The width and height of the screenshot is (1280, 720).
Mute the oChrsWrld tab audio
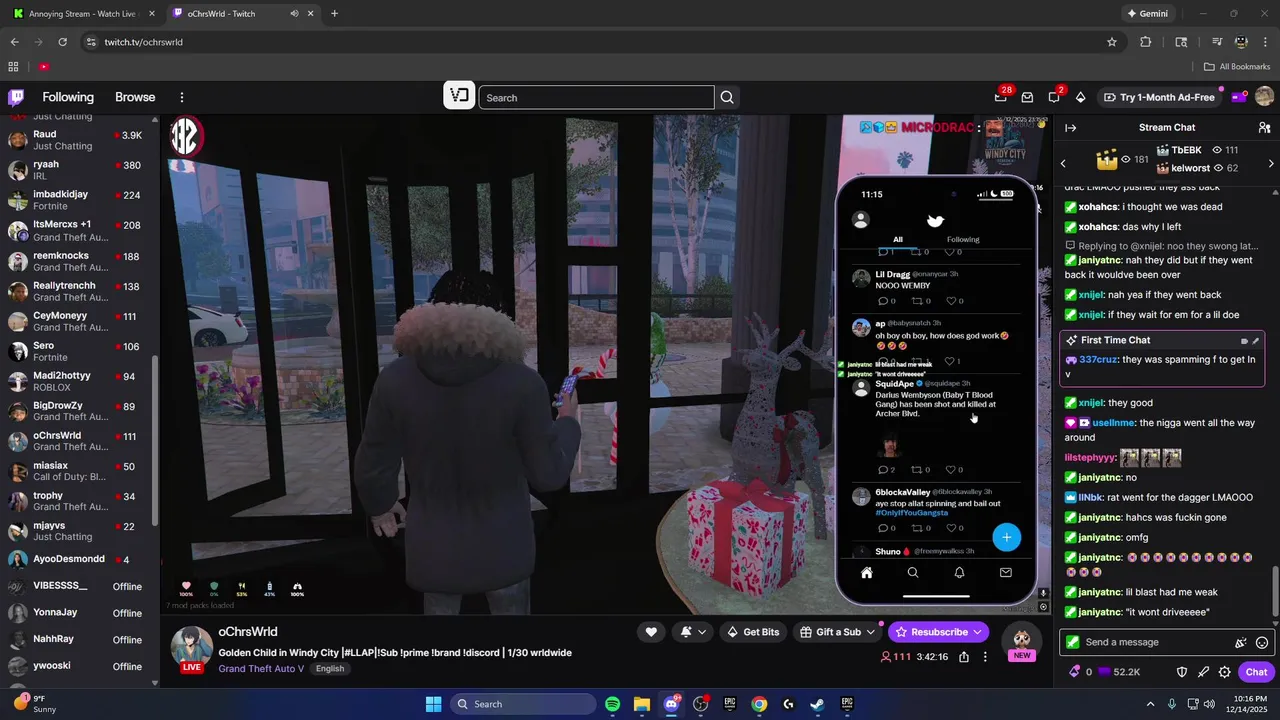[294, 14]
